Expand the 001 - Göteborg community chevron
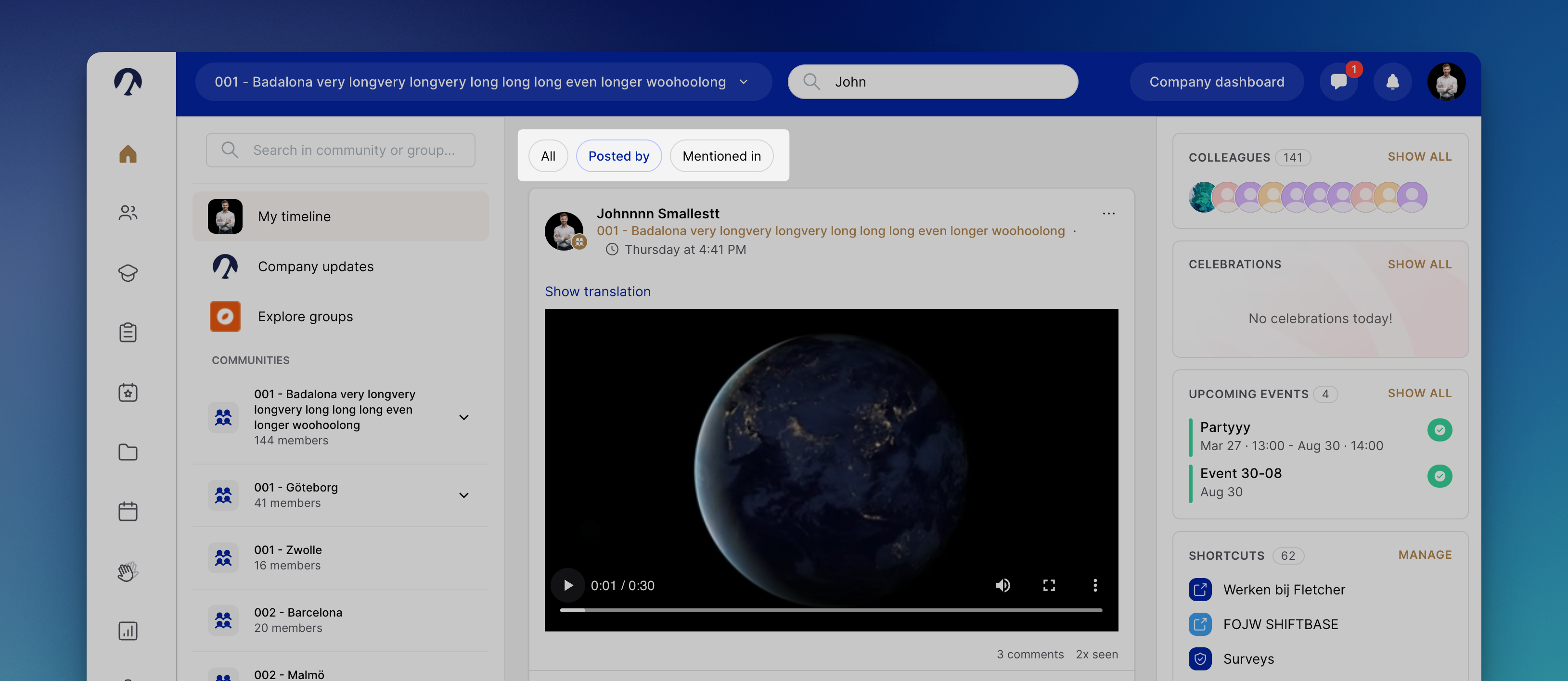The width and height of the screenshot is (1568, 681). pyautogui.click(x=464, y=495)
